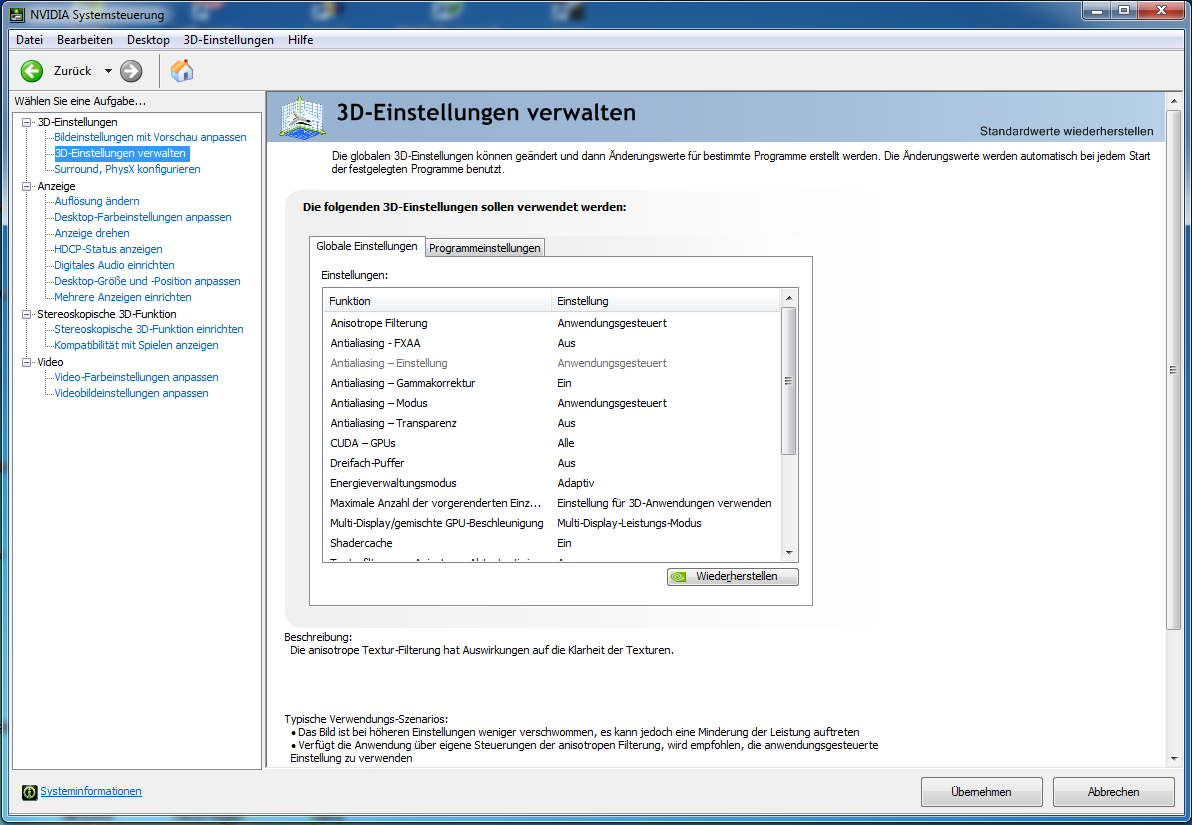Open Kompatibilität mit Spielen anzeigen
The width and height of the screenshot is (1192, 825).
tap(136, 344)
